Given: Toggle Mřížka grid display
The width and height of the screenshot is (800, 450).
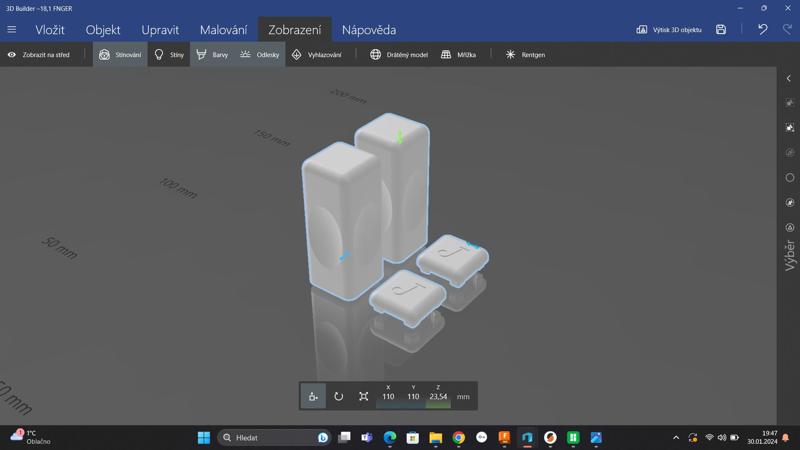Looking at the screenshot, I should coord(458,55).
